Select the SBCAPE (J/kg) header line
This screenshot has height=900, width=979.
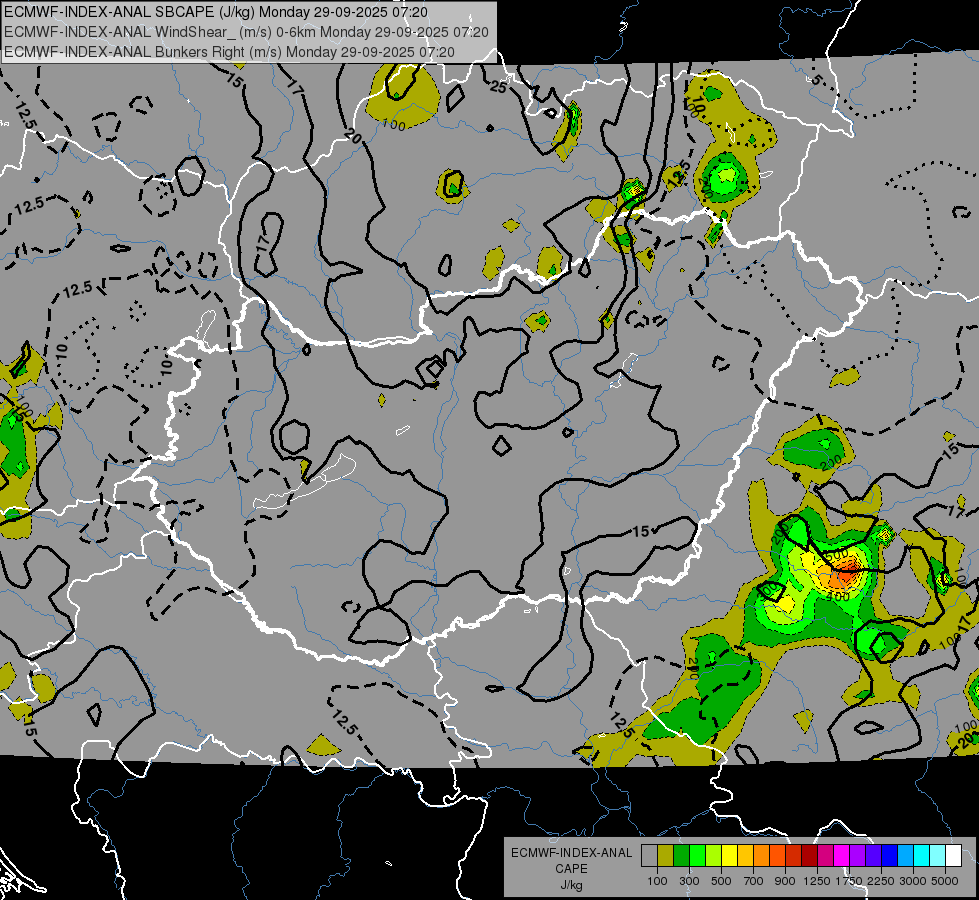(x=216, y=12)
